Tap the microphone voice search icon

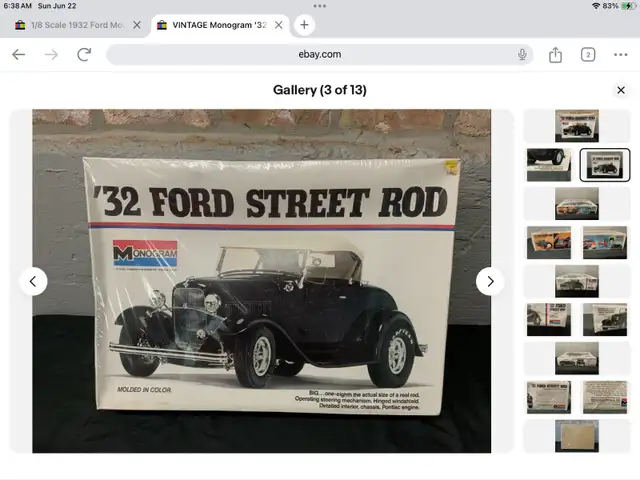(522, 54)
